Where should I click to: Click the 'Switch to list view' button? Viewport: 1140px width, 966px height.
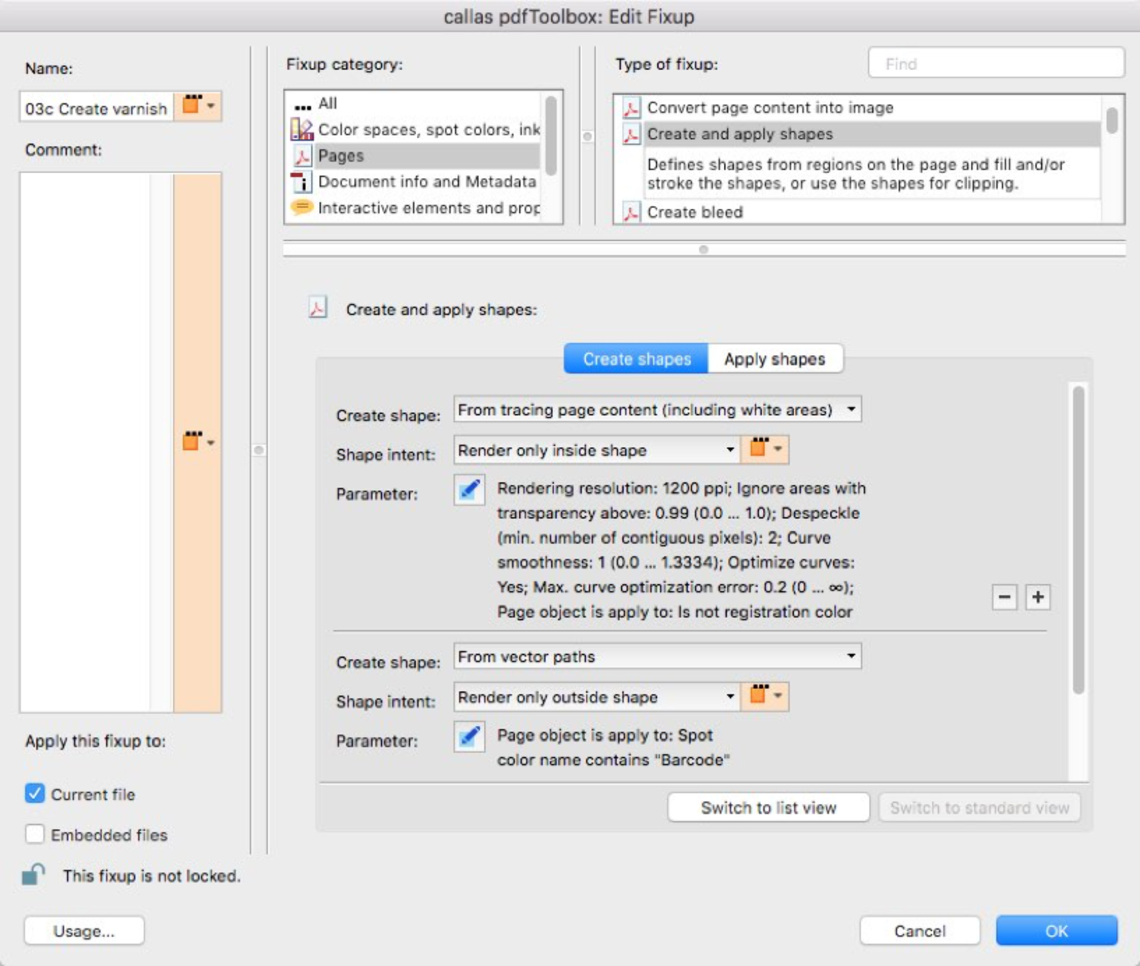point(768,808)
